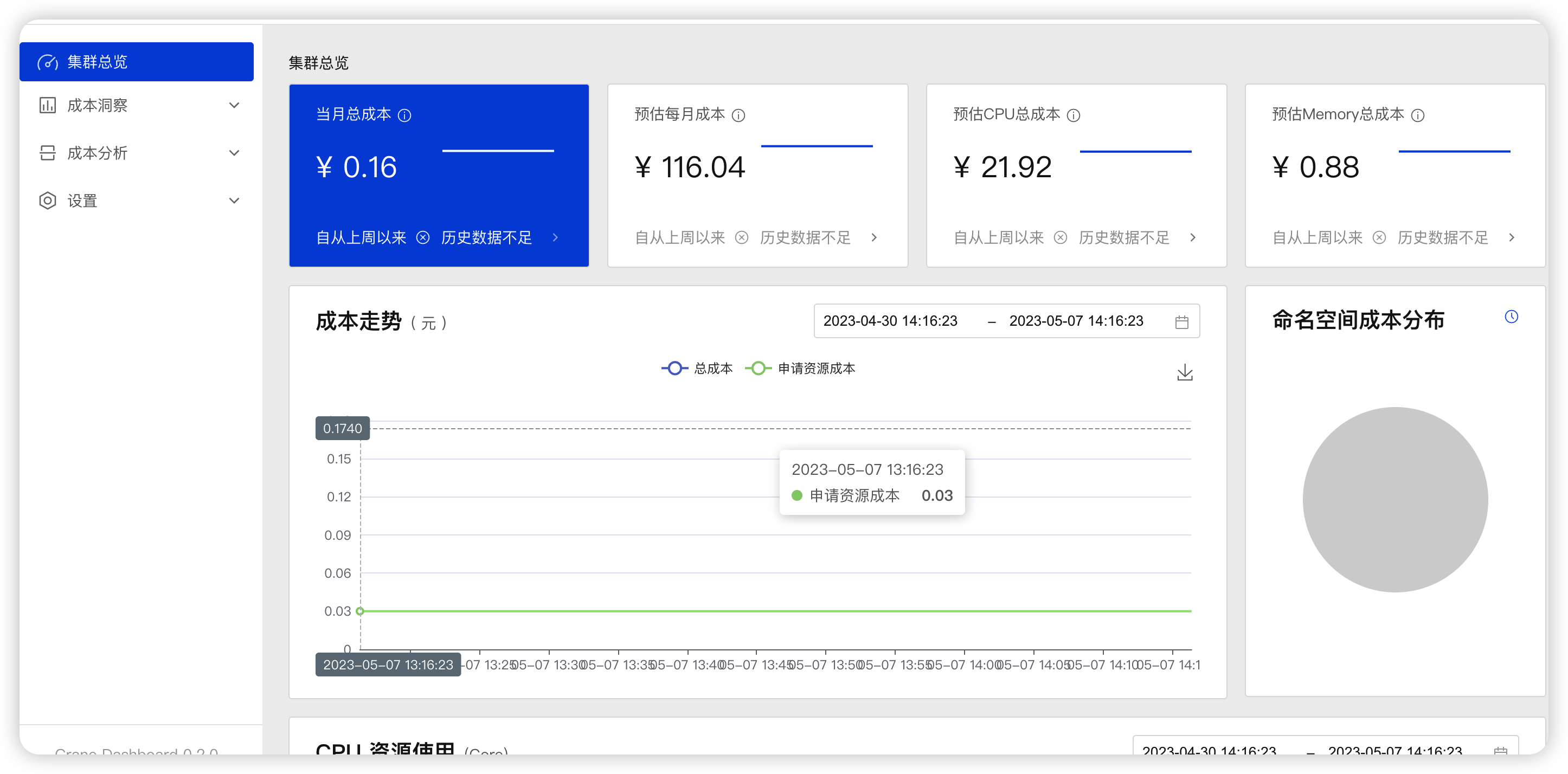This screenshot has height=774, width=1568.
Task: Click the start date field 2023-04-30 14:16:23
Action: tap(890, 321)
